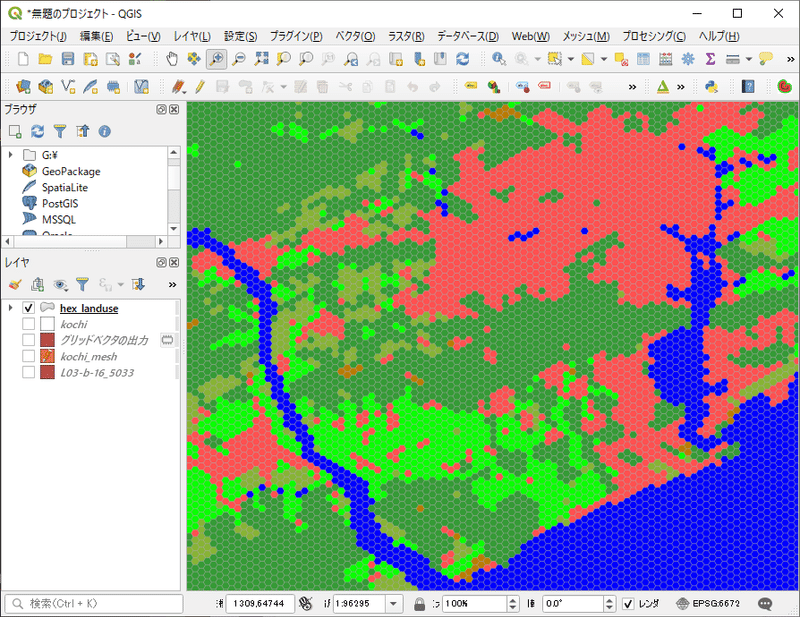Open the プロジェクト menu
The image size is (800, 617).
38,36
